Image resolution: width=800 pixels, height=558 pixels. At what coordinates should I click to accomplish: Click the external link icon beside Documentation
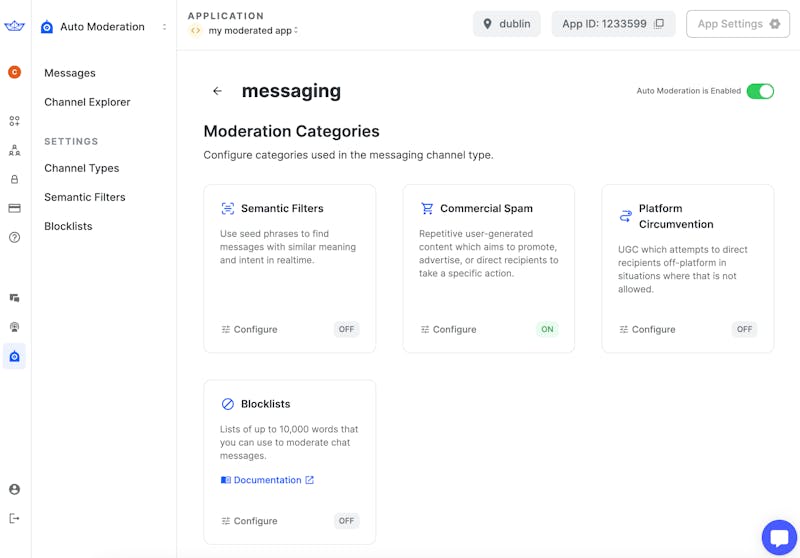point(309,480)
